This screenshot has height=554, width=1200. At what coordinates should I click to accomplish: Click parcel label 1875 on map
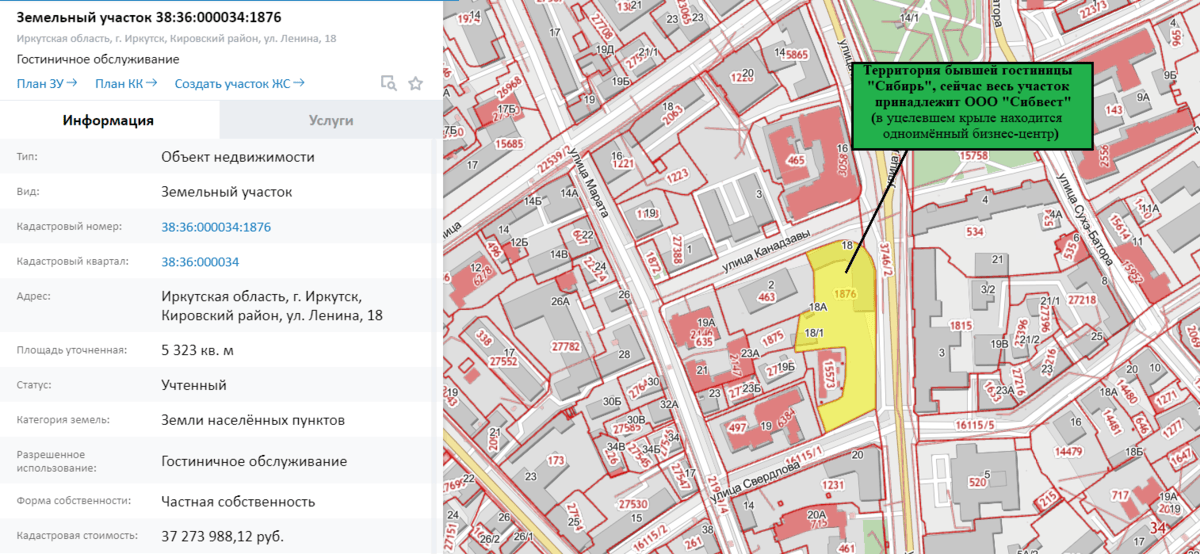pos(771,340)
